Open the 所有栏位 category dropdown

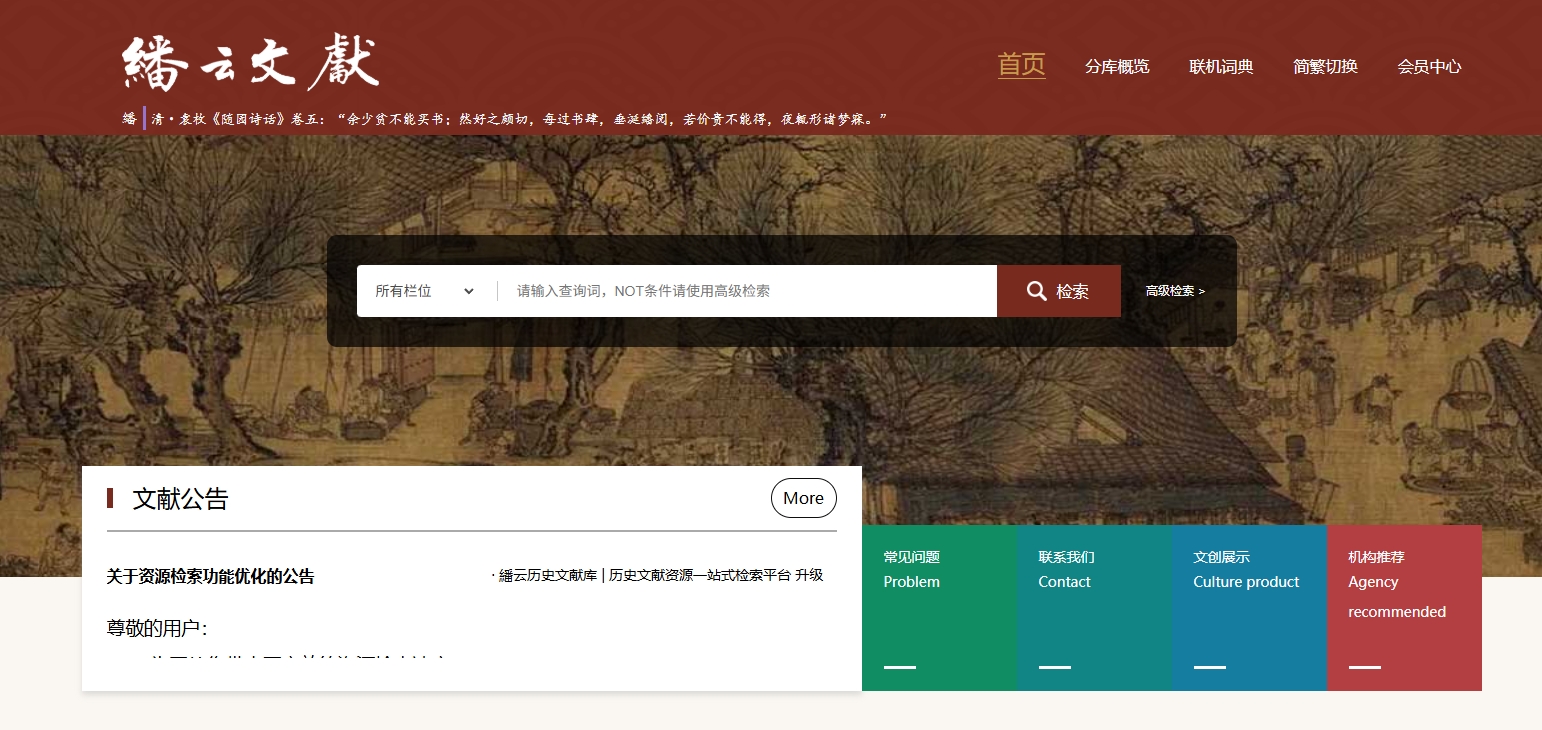tap(425, 291)
